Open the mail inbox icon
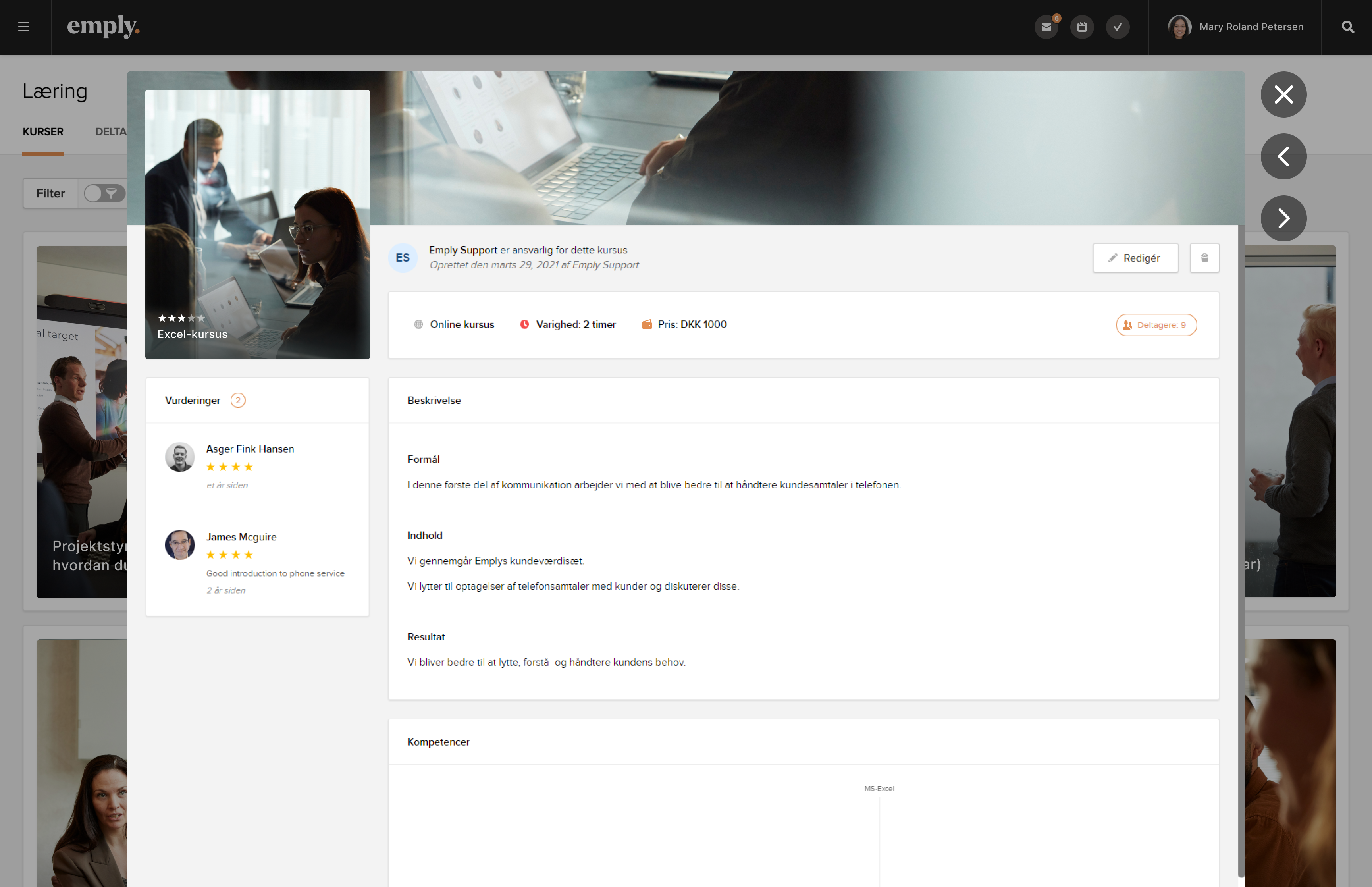 [x=1046, y=27]
